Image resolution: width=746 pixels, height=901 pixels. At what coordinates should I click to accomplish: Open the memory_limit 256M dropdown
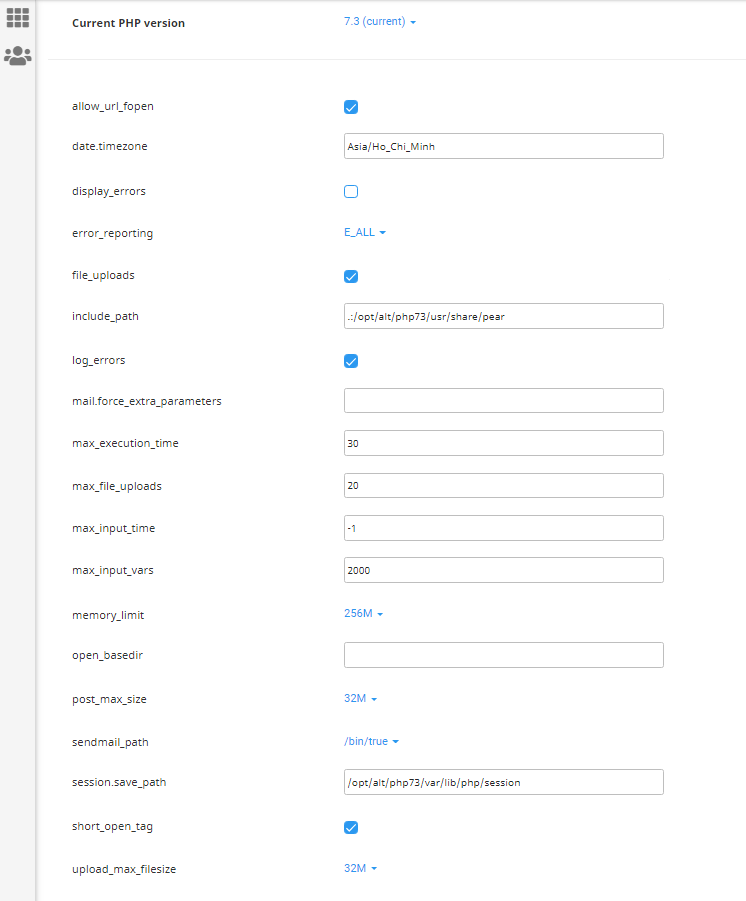click(363, 613)
